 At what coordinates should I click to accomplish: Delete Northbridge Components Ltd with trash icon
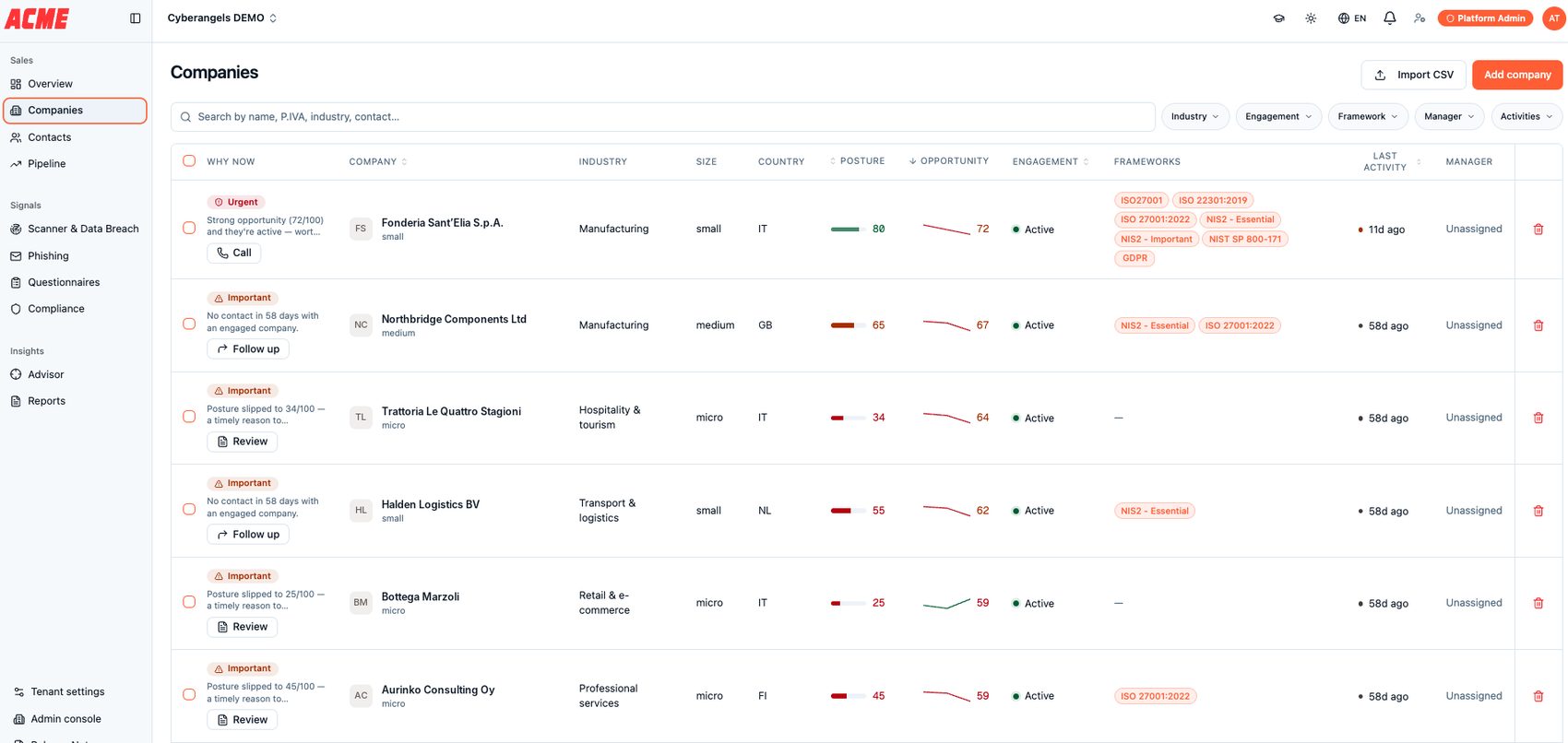[x=1538, y=325]
